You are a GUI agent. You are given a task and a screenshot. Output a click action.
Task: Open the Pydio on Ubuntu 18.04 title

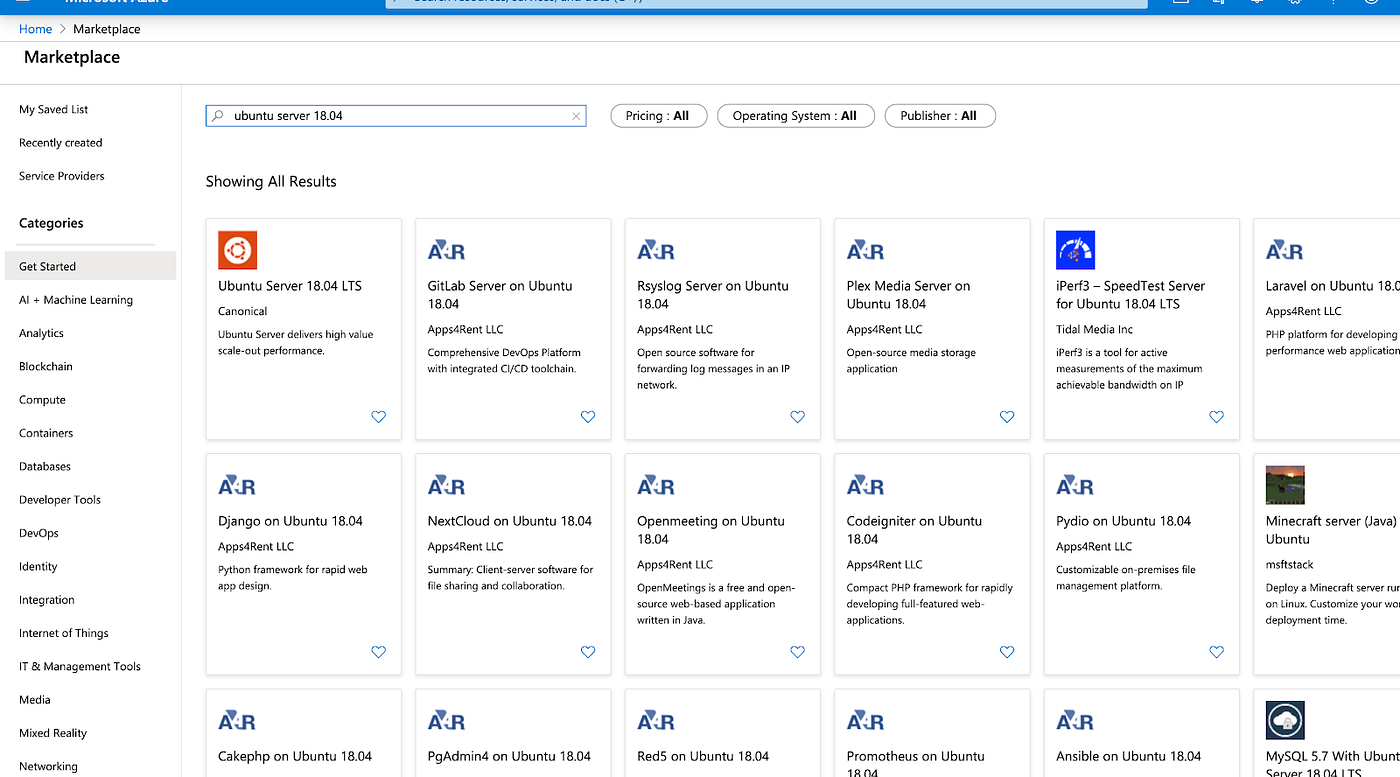pos(1124,521)
